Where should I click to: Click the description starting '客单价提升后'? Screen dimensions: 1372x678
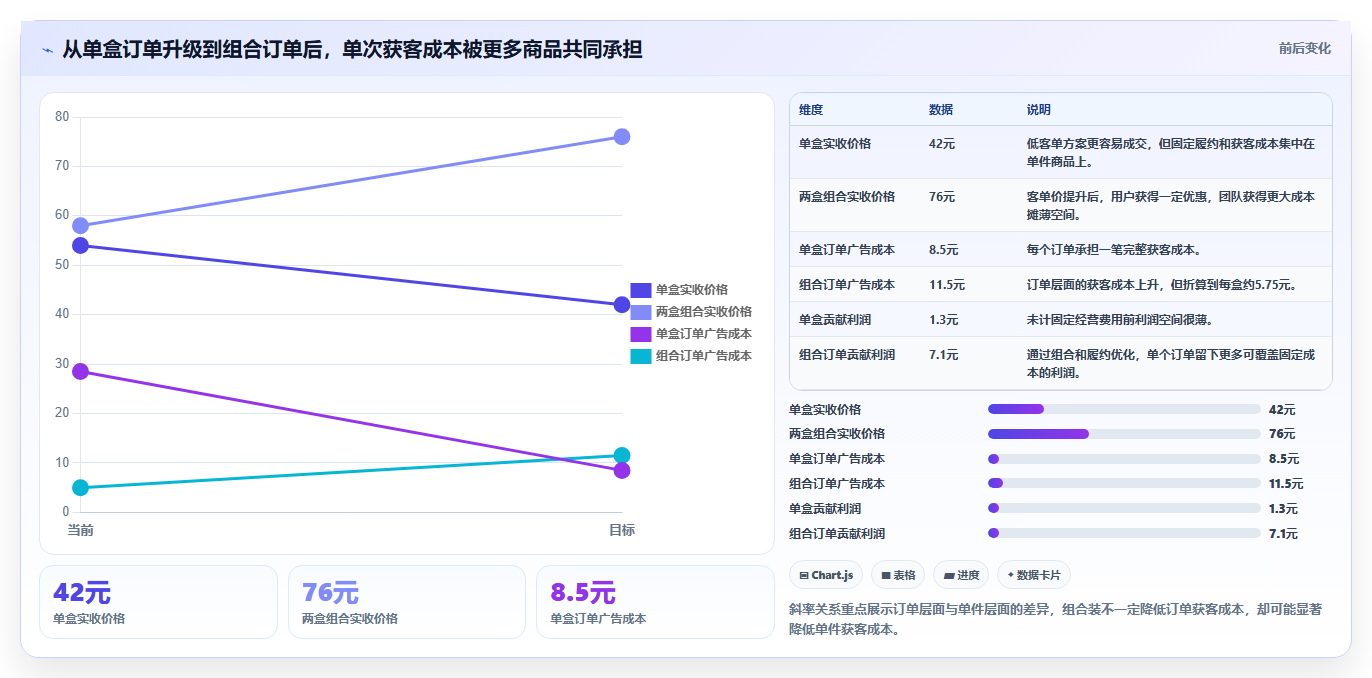(1171, 206)
